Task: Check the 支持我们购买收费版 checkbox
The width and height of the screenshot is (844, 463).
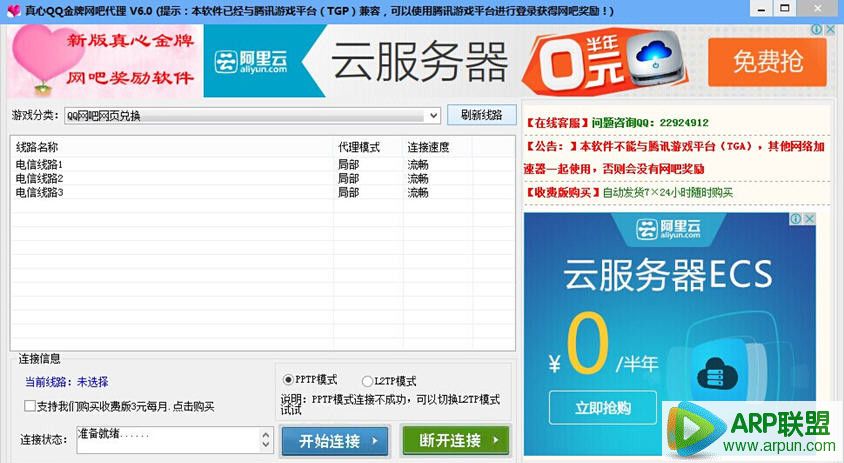Action: pyautogui.click(x=30, y=406)
